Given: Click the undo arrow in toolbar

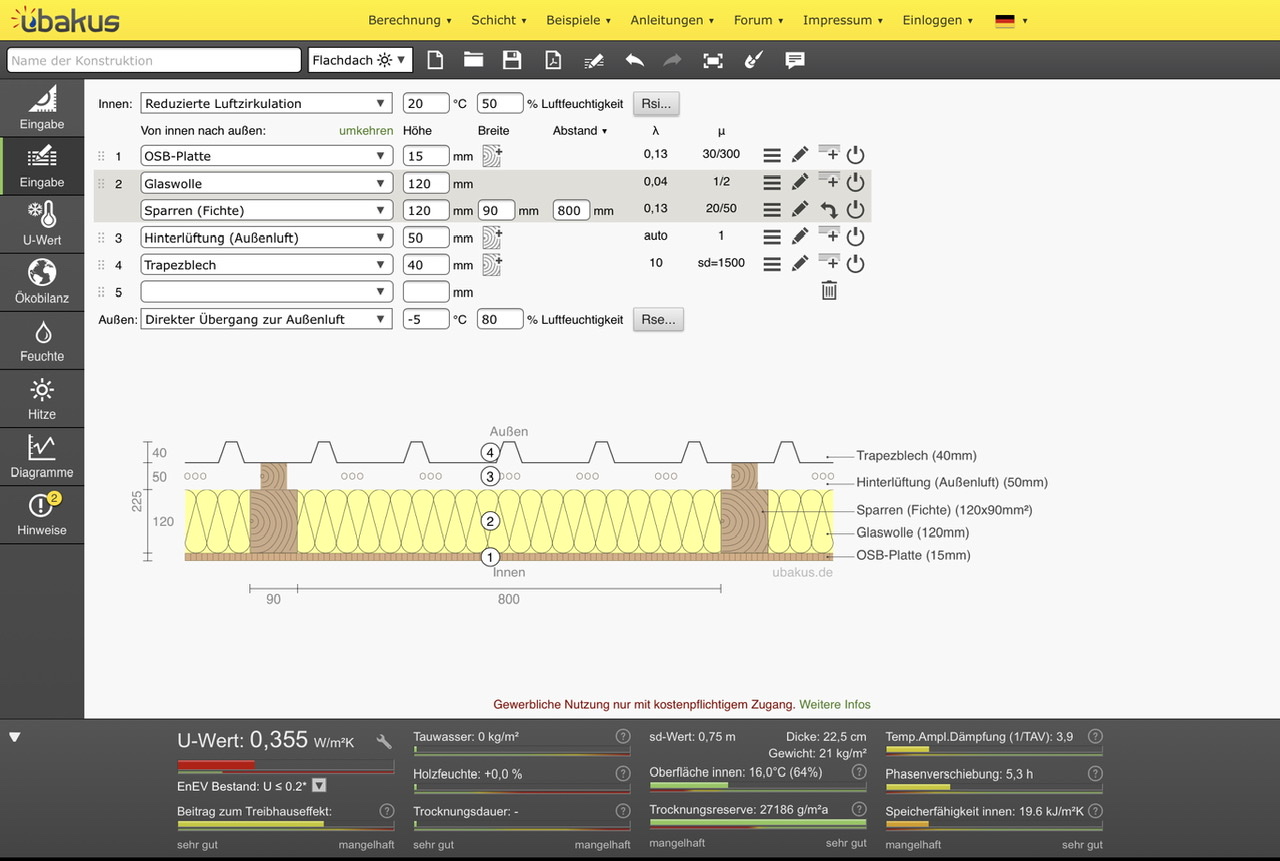Looking at the screenshot, I should [x=635, y=60].
